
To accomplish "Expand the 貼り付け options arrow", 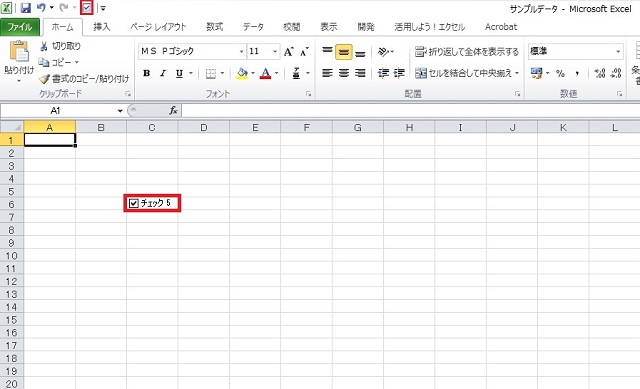I will pos(19,81).
